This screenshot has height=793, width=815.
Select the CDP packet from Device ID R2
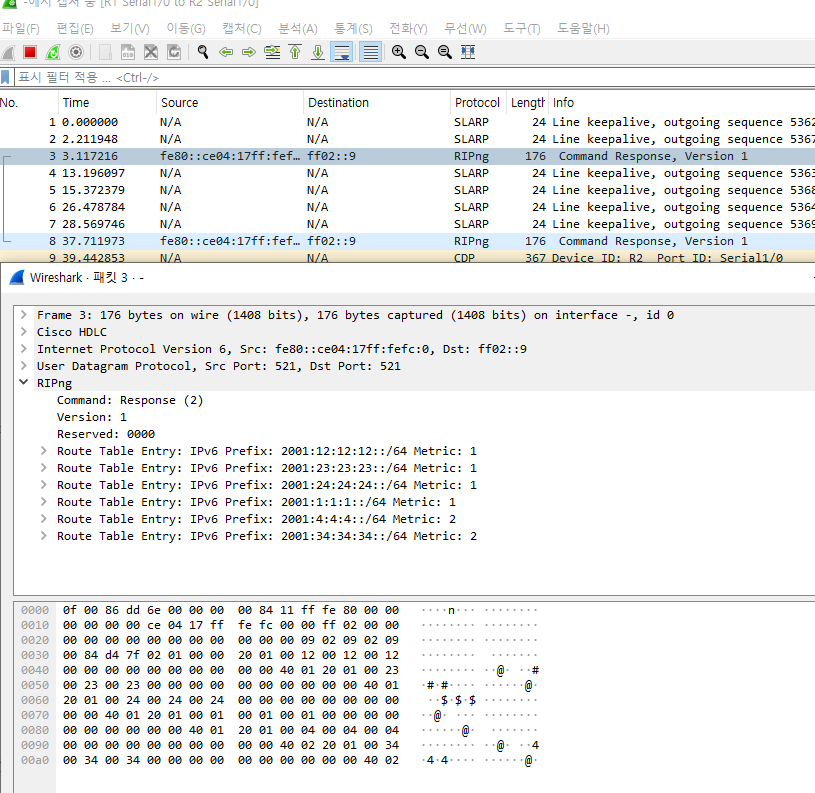(x=408, y=257)
